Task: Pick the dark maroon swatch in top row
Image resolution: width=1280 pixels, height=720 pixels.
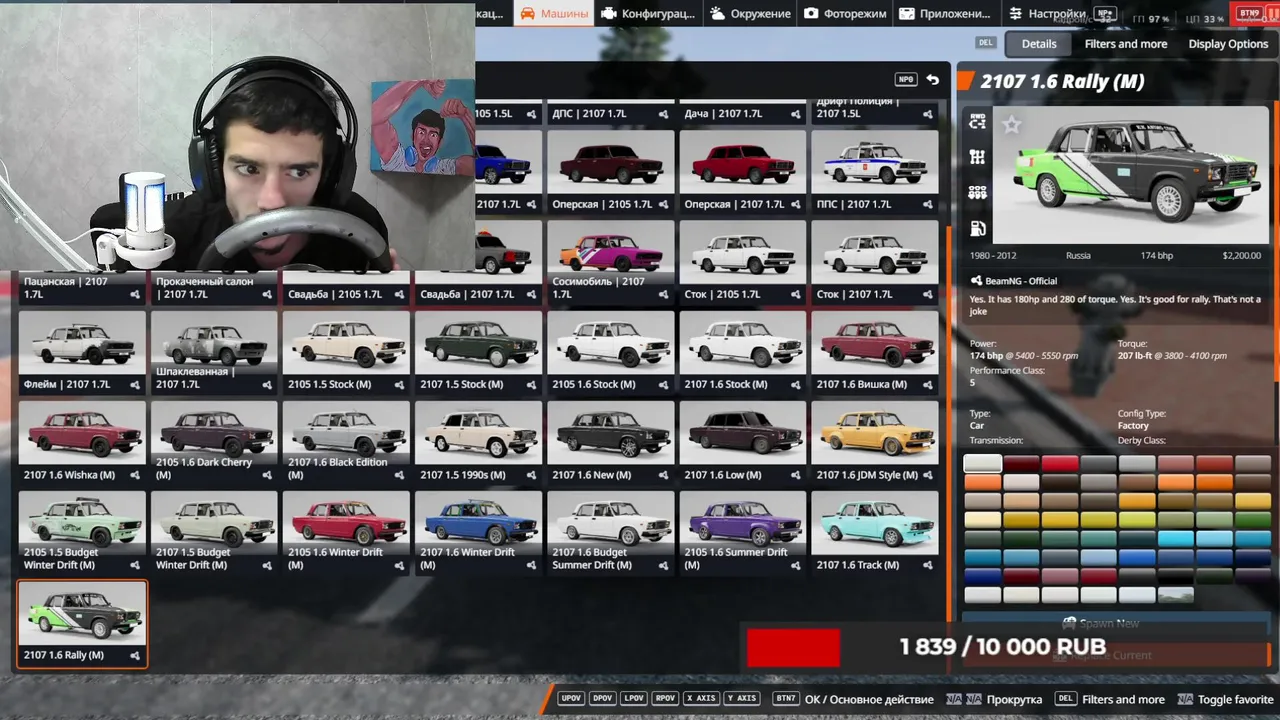Action: coord(1021,463)
